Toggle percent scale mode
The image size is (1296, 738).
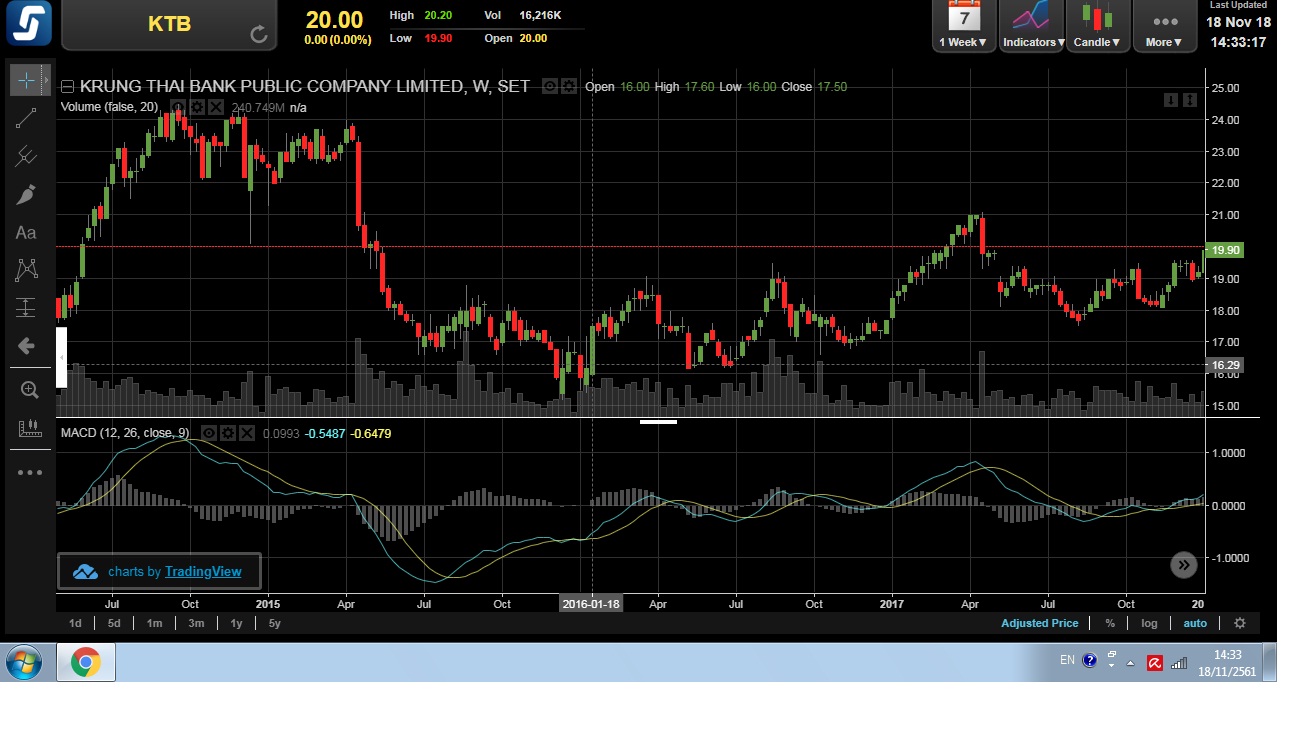coord(1110,623)
